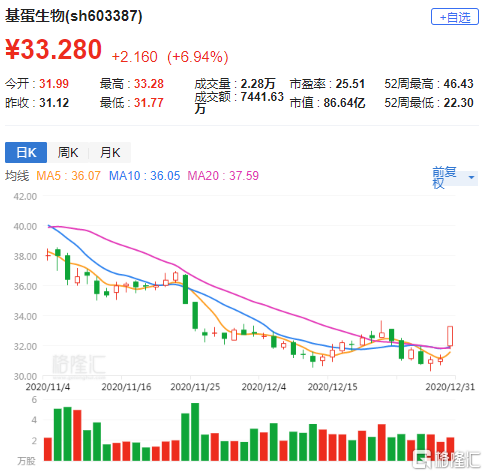Click the large green candle near 2020/11/25
487x476 pixels.
pyautogui.click(x=185, y=289)
